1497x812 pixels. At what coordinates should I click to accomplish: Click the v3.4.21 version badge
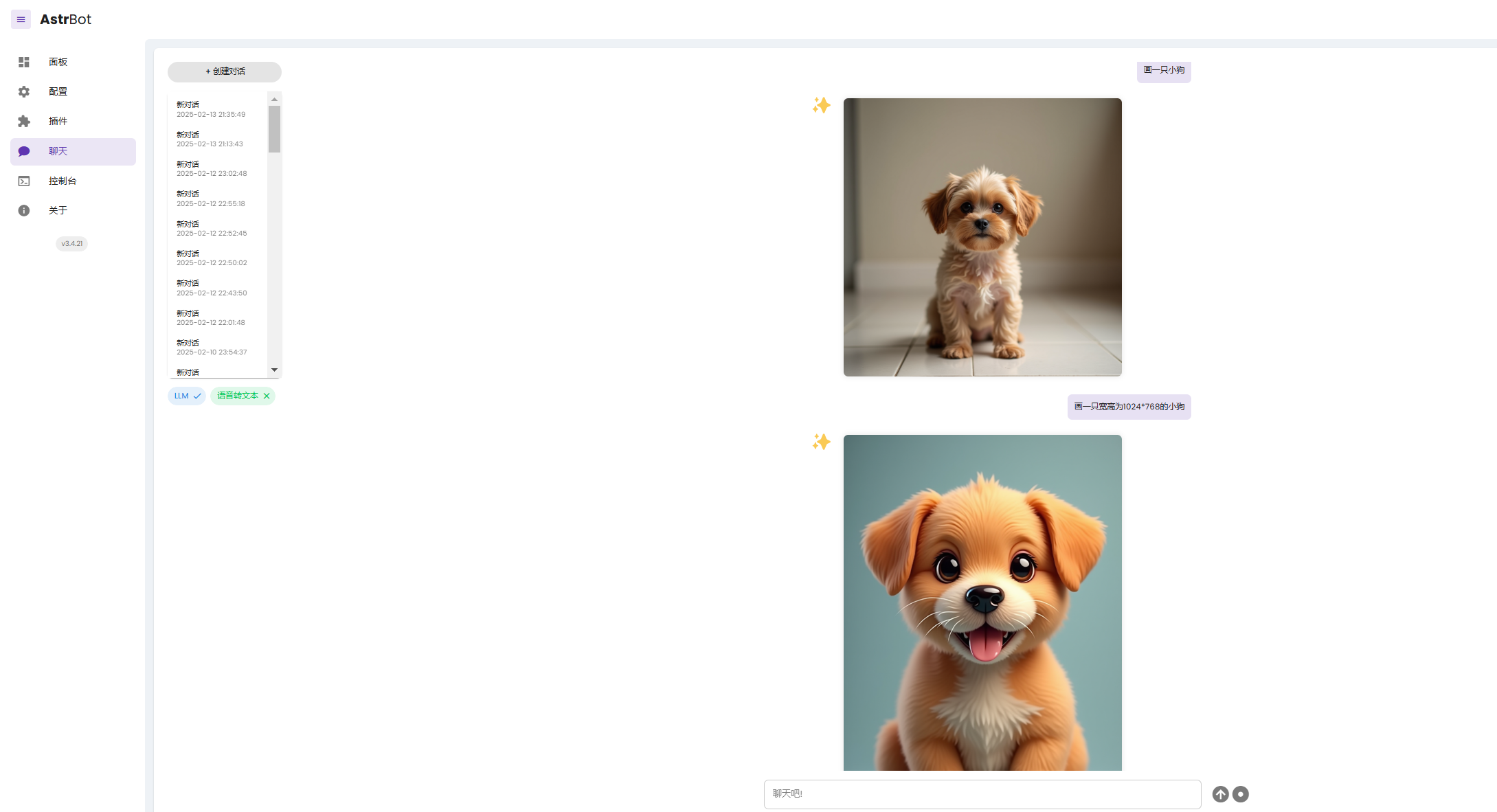pyautogui.click(x=71, y=244)
